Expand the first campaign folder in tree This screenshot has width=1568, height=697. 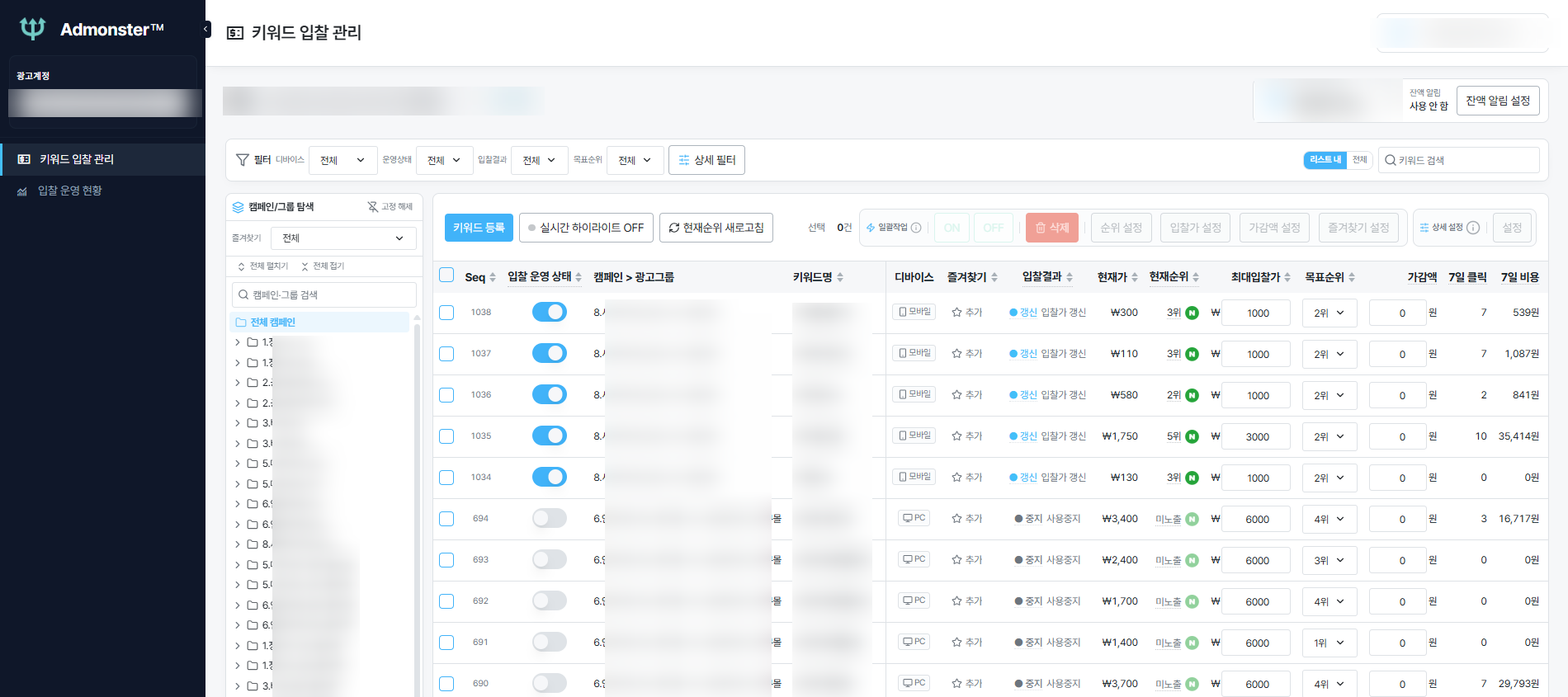click(x=238, y=342)
